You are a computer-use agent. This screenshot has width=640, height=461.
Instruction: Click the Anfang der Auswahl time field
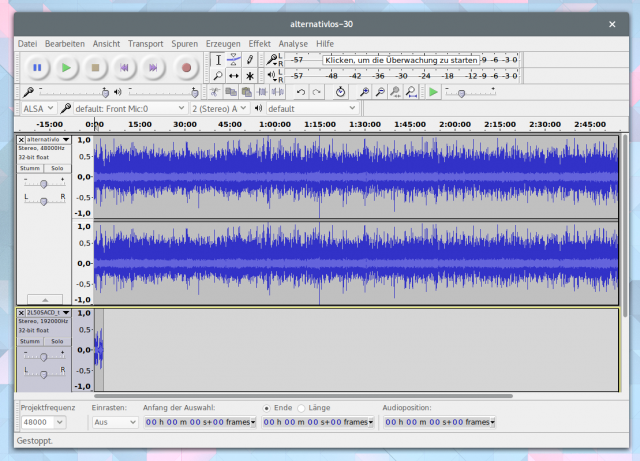coord(200,422)
